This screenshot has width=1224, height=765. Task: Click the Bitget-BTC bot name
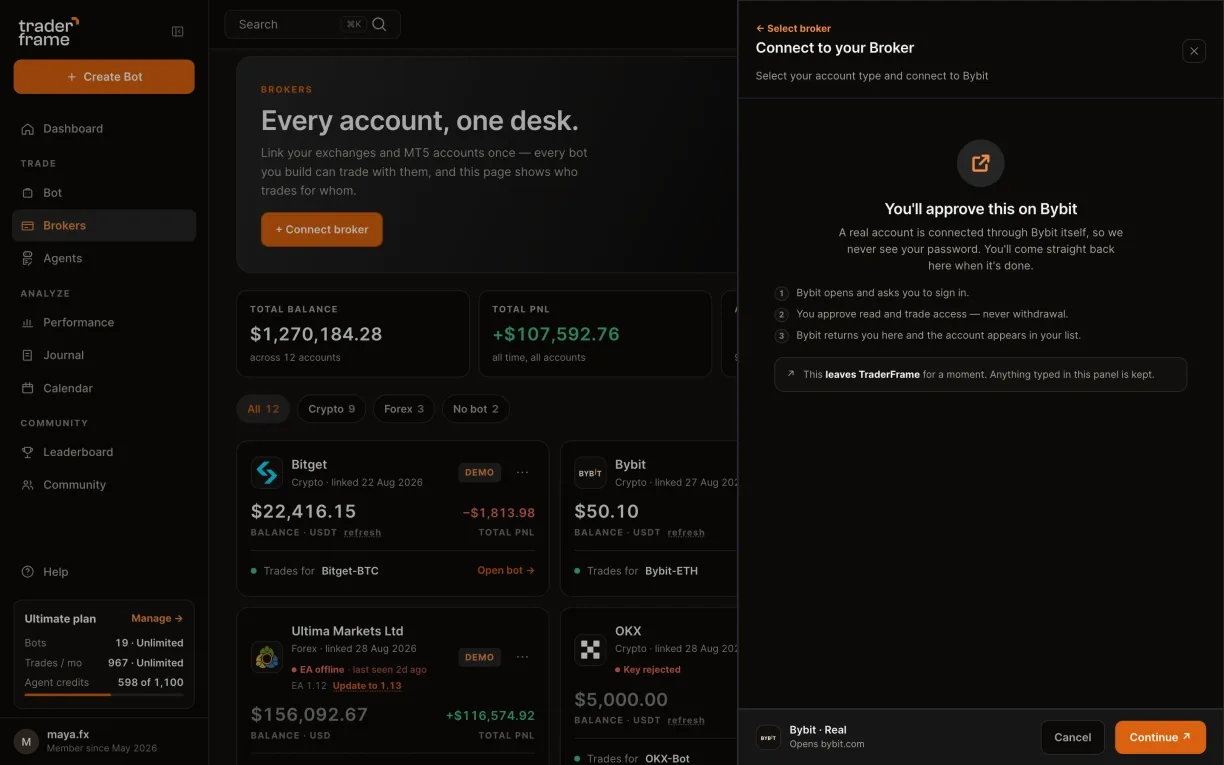point(350,571)
